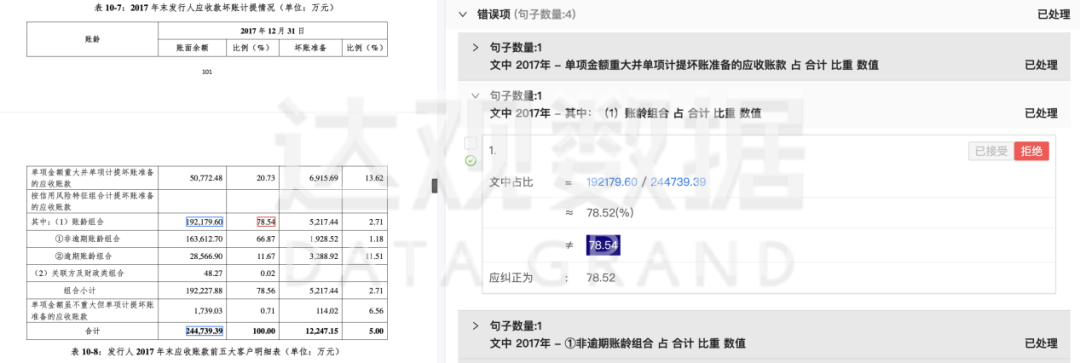Click the 应纠正为 78.52 corrected value

click(x=600, y=278)
